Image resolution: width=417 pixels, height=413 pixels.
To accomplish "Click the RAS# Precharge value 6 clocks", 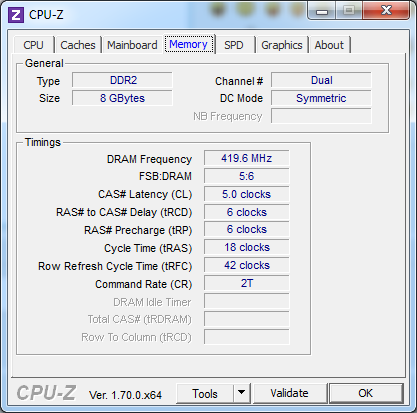I will [247, 230].
